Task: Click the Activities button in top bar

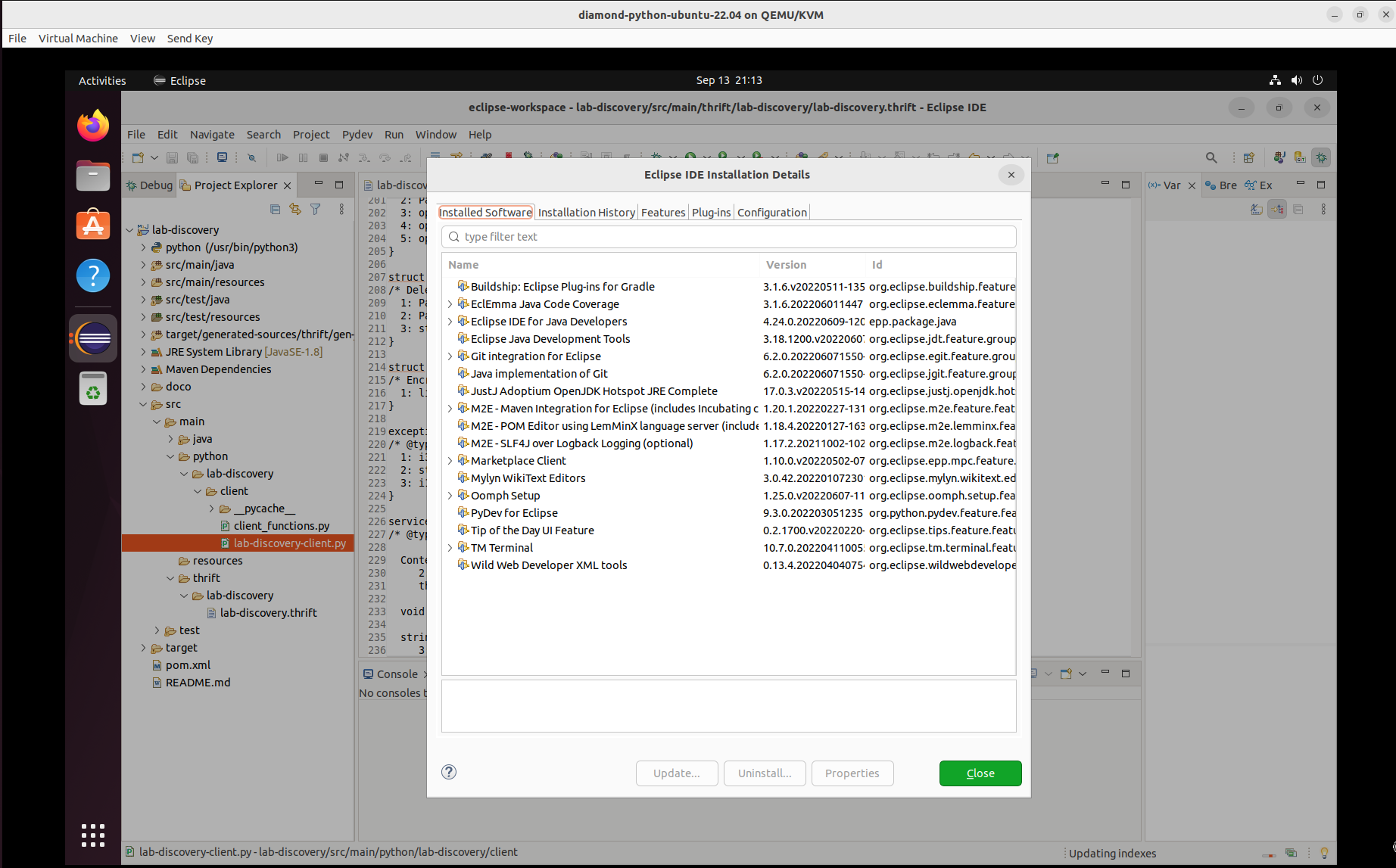Action: click(102, 80)
